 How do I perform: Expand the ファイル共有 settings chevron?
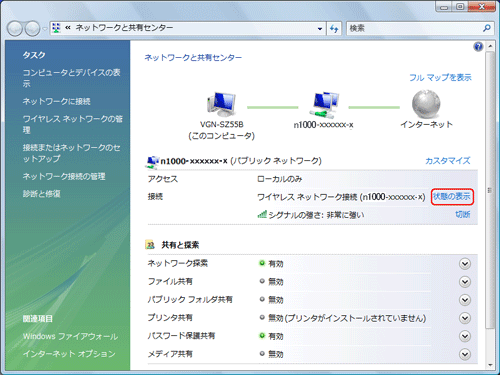[x=465, y=282]
